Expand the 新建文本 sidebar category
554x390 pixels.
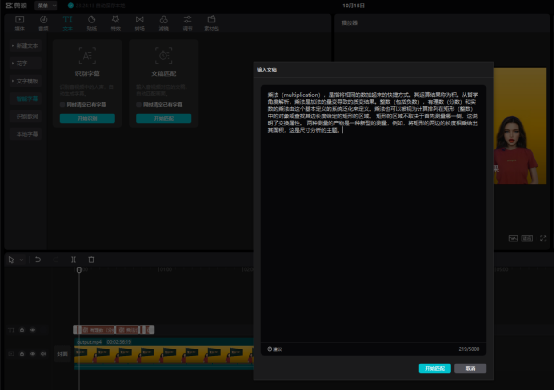point(25,46)
